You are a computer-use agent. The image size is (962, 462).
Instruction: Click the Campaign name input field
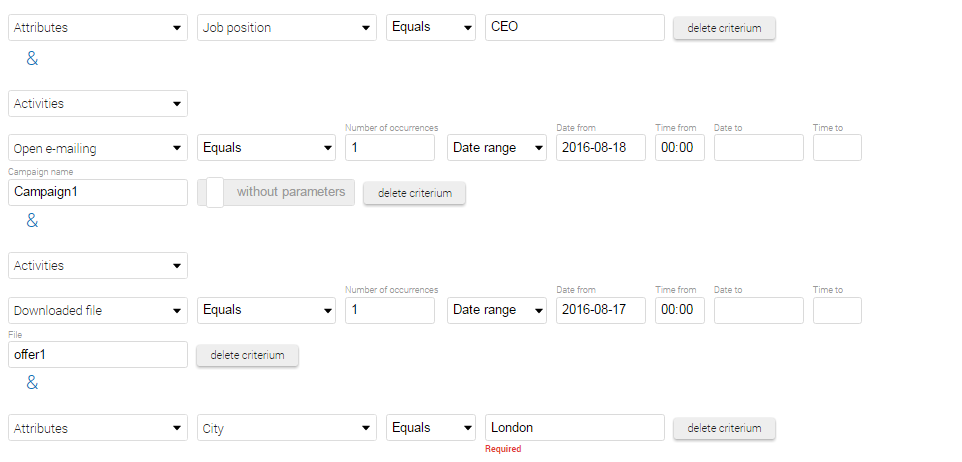coord(98,192)
